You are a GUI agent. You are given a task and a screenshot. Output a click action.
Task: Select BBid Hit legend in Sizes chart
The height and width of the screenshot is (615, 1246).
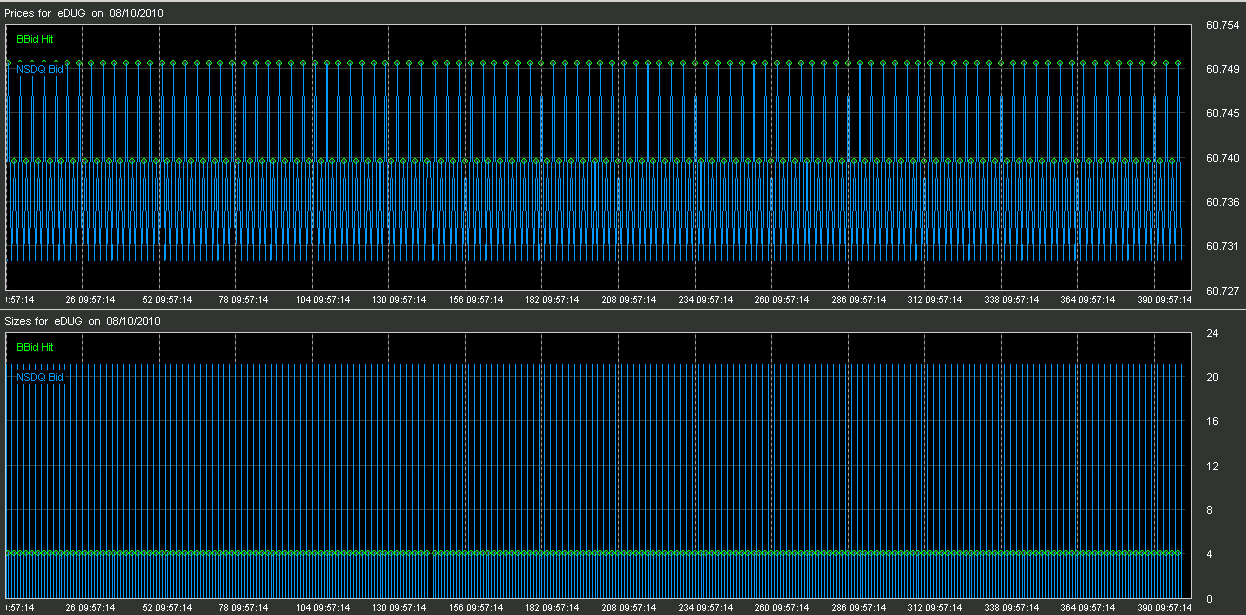tap(34, 347)
